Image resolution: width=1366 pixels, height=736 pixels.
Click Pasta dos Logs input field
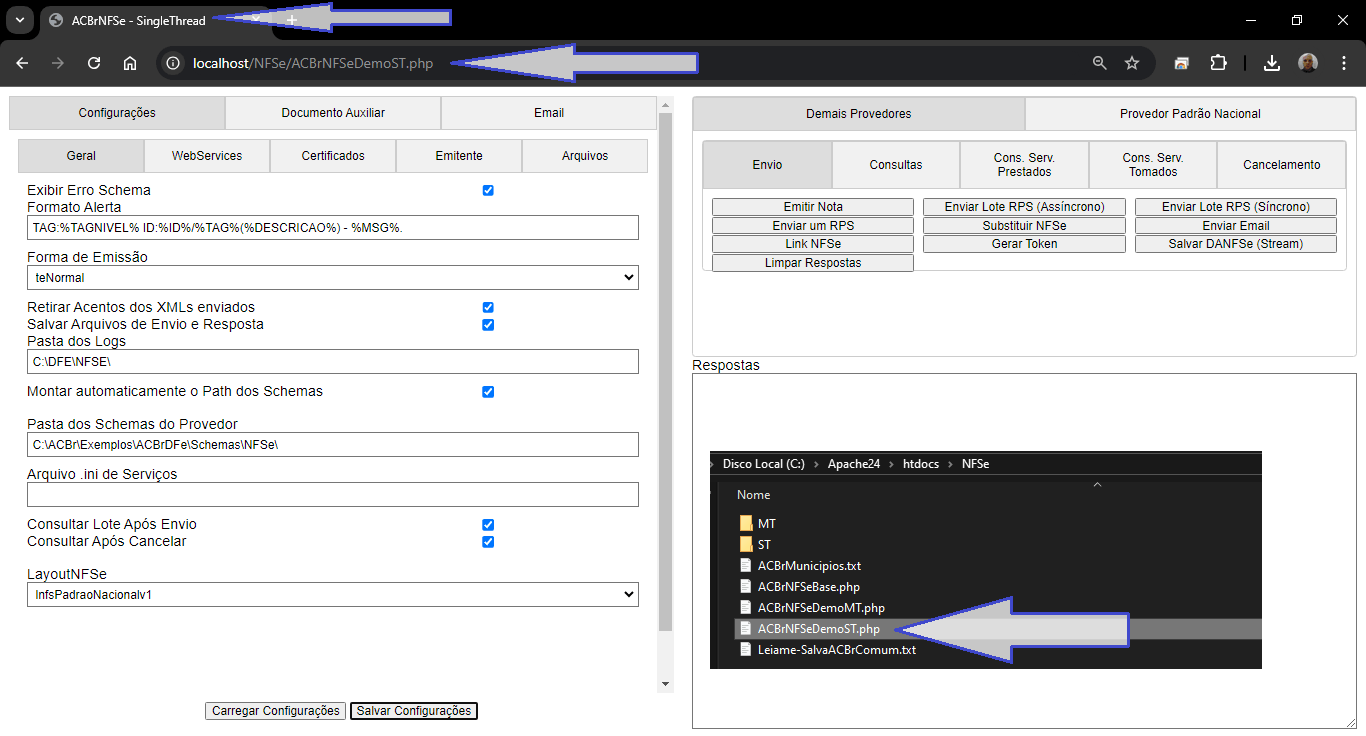(x=333, y=361)
